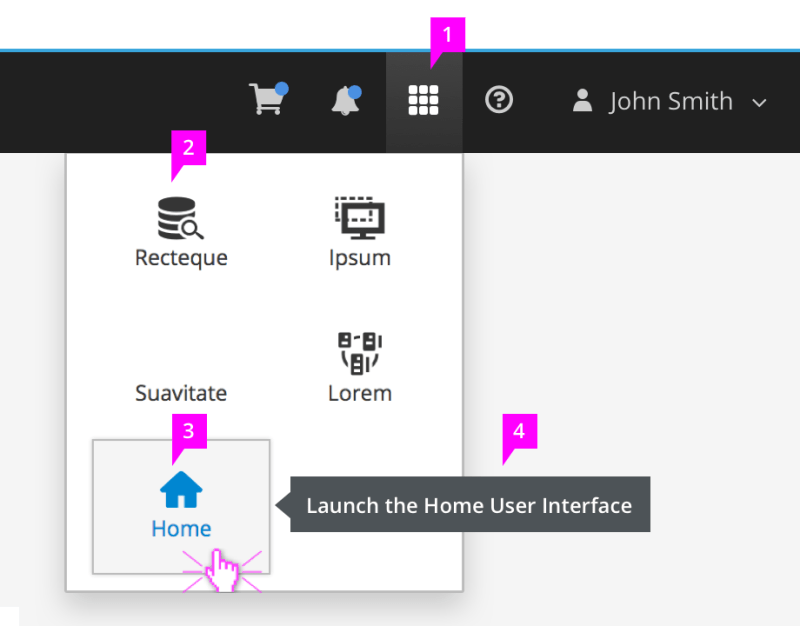Launch the Recteque database search icon
The height and width of the screenshot is (626, 800).
[181, 218]
